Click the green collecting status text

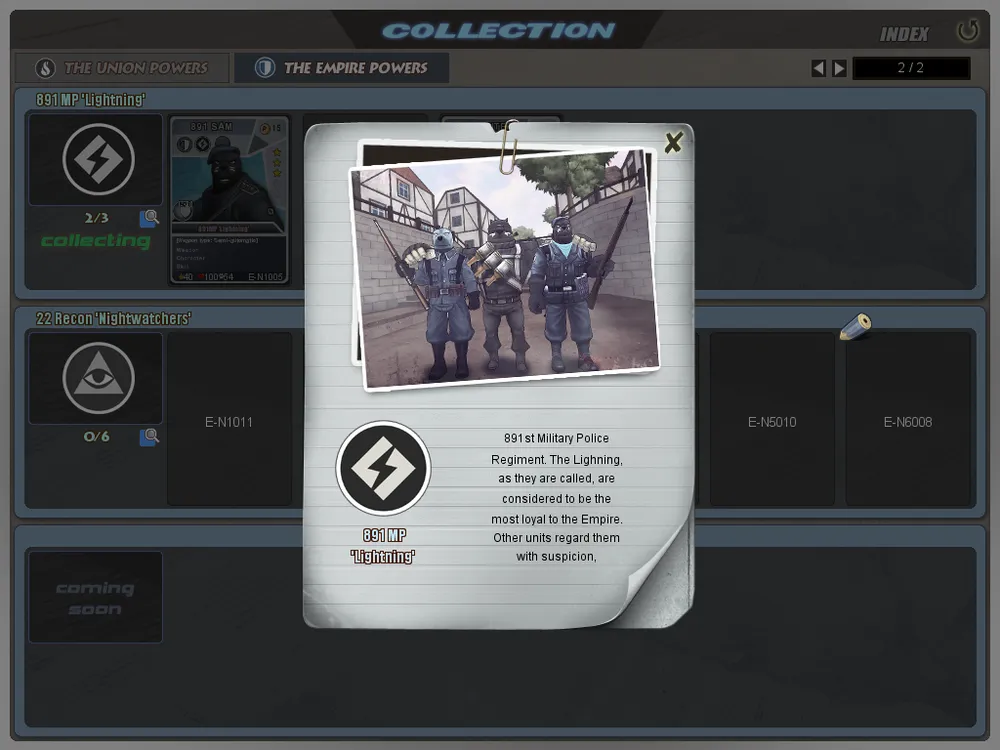tap(96, 240)
